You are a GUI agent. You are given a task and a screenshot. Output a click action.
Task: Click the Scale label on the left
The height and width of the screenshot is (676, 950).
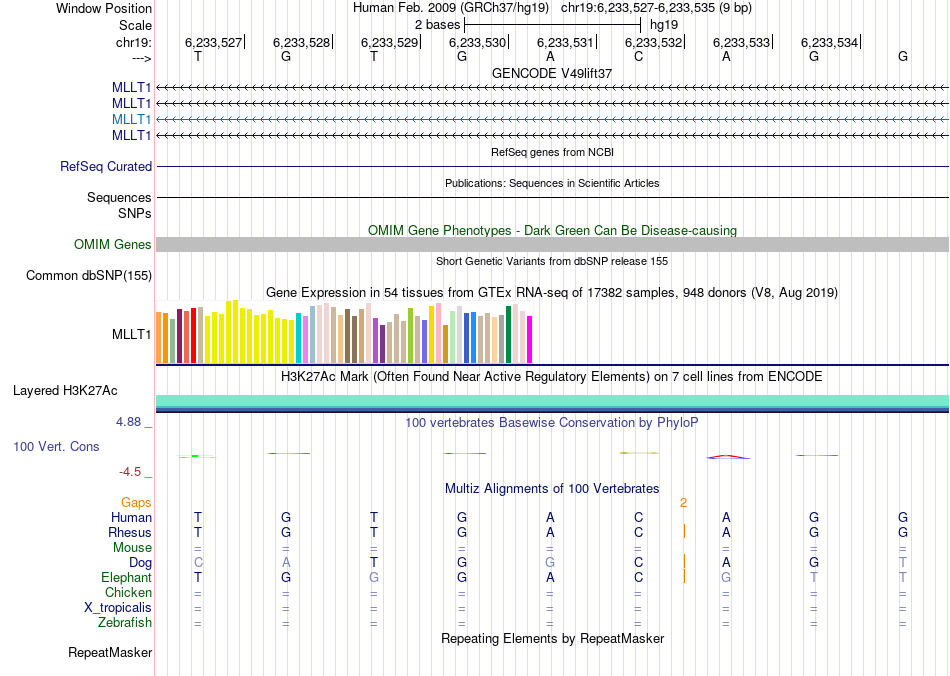135,25
